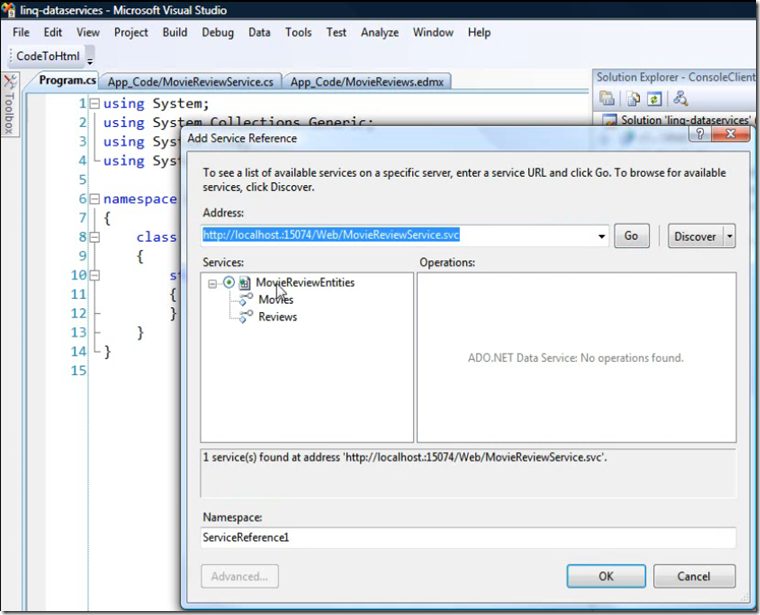Click Solution Explorer Show All Files icon
Screen dimensions: 760x615
[x=633, y=99]
